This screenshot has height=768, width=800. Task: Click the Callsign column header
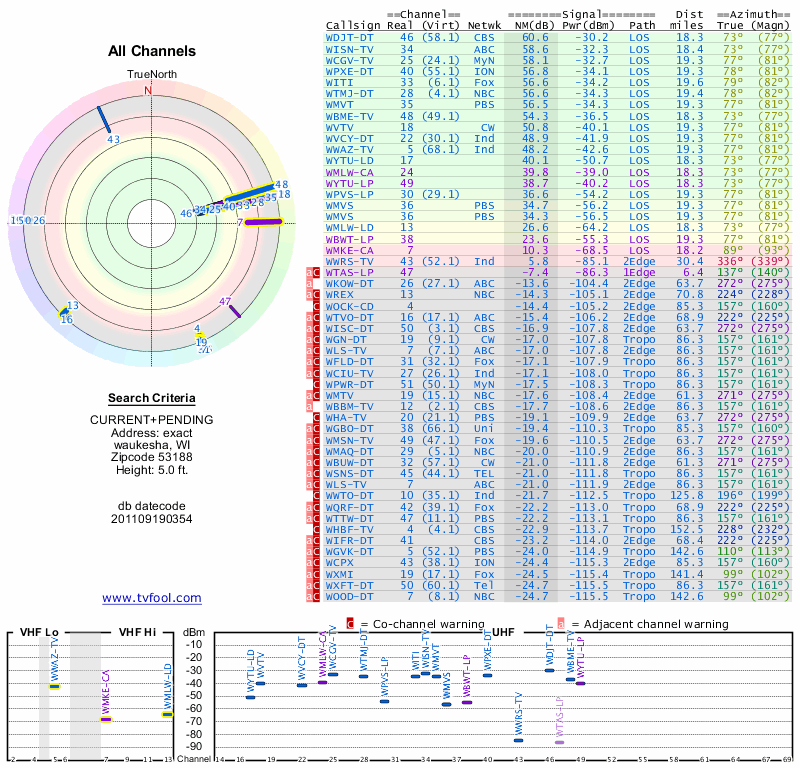(353, 24)
